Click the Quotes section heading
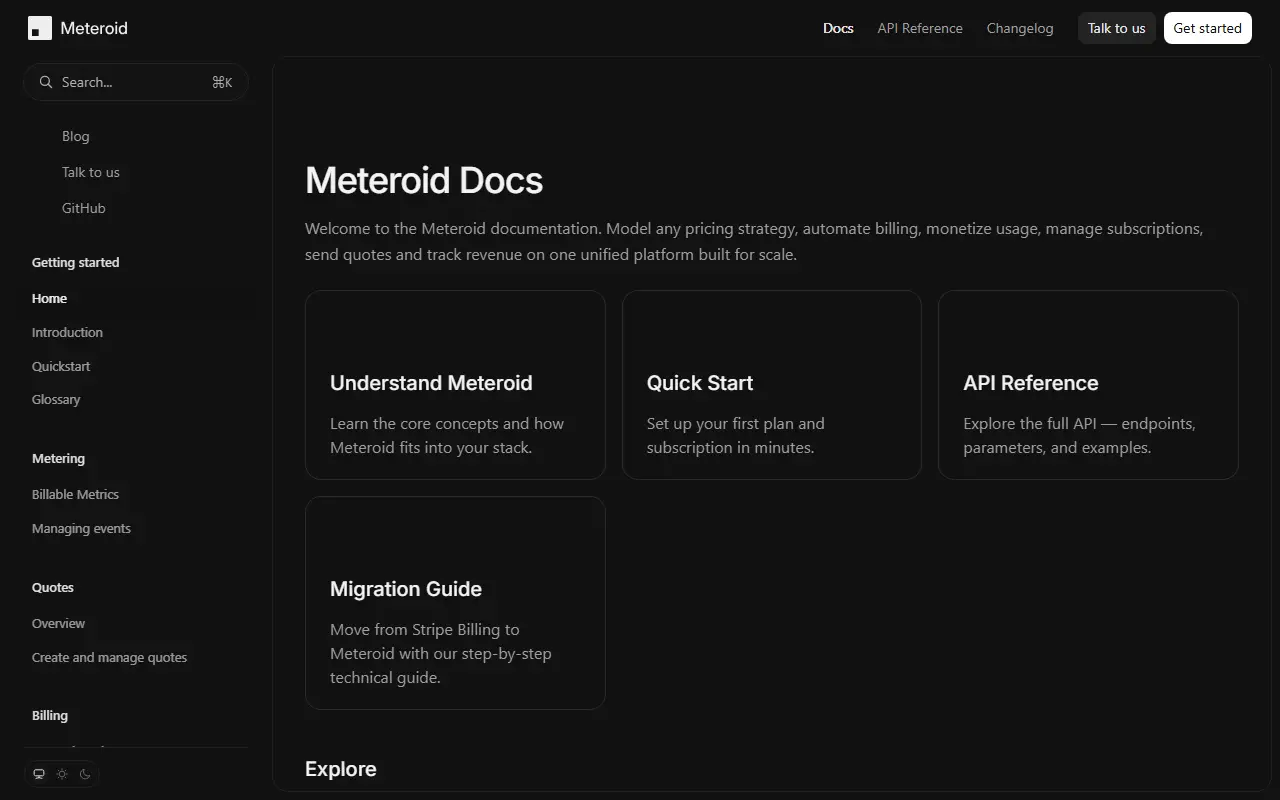The height and width of the screenshot is (800, 1280). tap(53, 587)
